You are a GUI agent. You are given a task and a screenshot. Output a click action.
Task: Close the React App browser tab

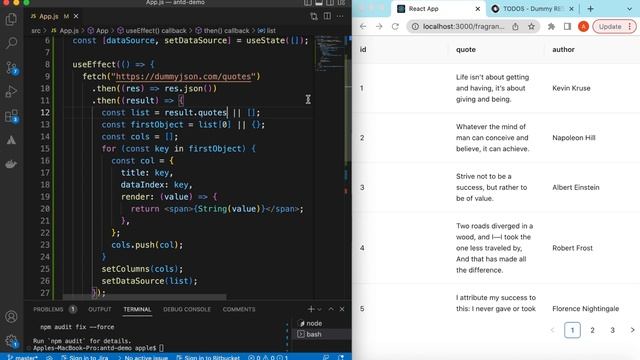point(478,9)
